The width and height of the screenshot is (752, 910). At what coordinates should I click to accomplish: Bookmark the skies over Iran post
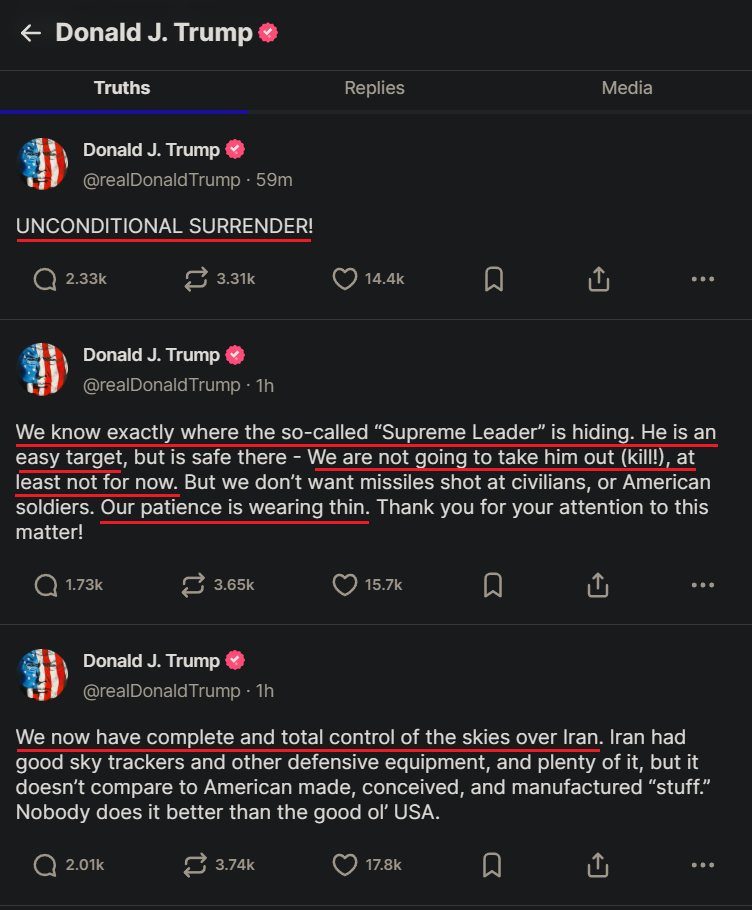click(494, 863)
